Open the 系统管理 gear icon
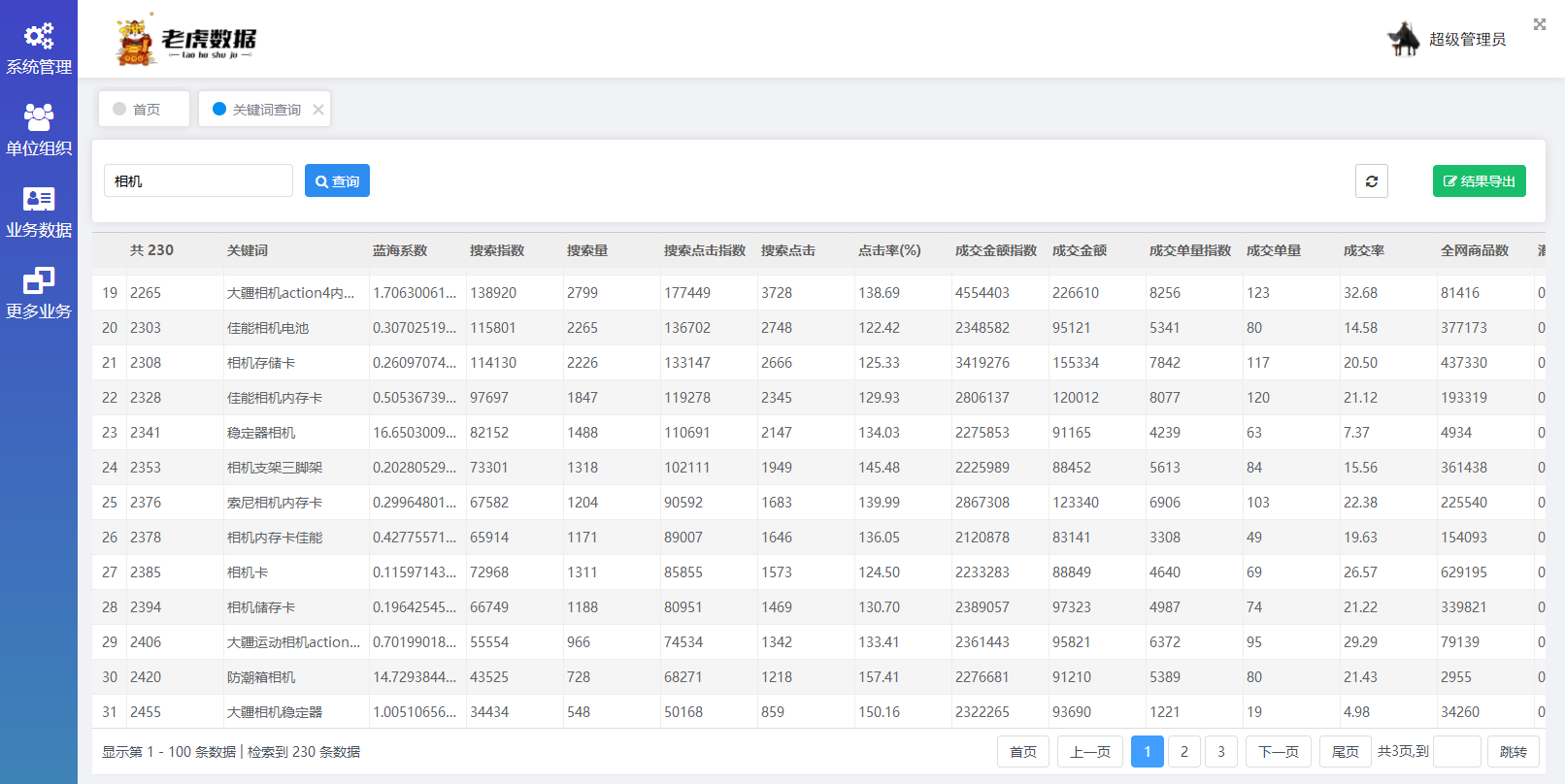 coord(39,37)
